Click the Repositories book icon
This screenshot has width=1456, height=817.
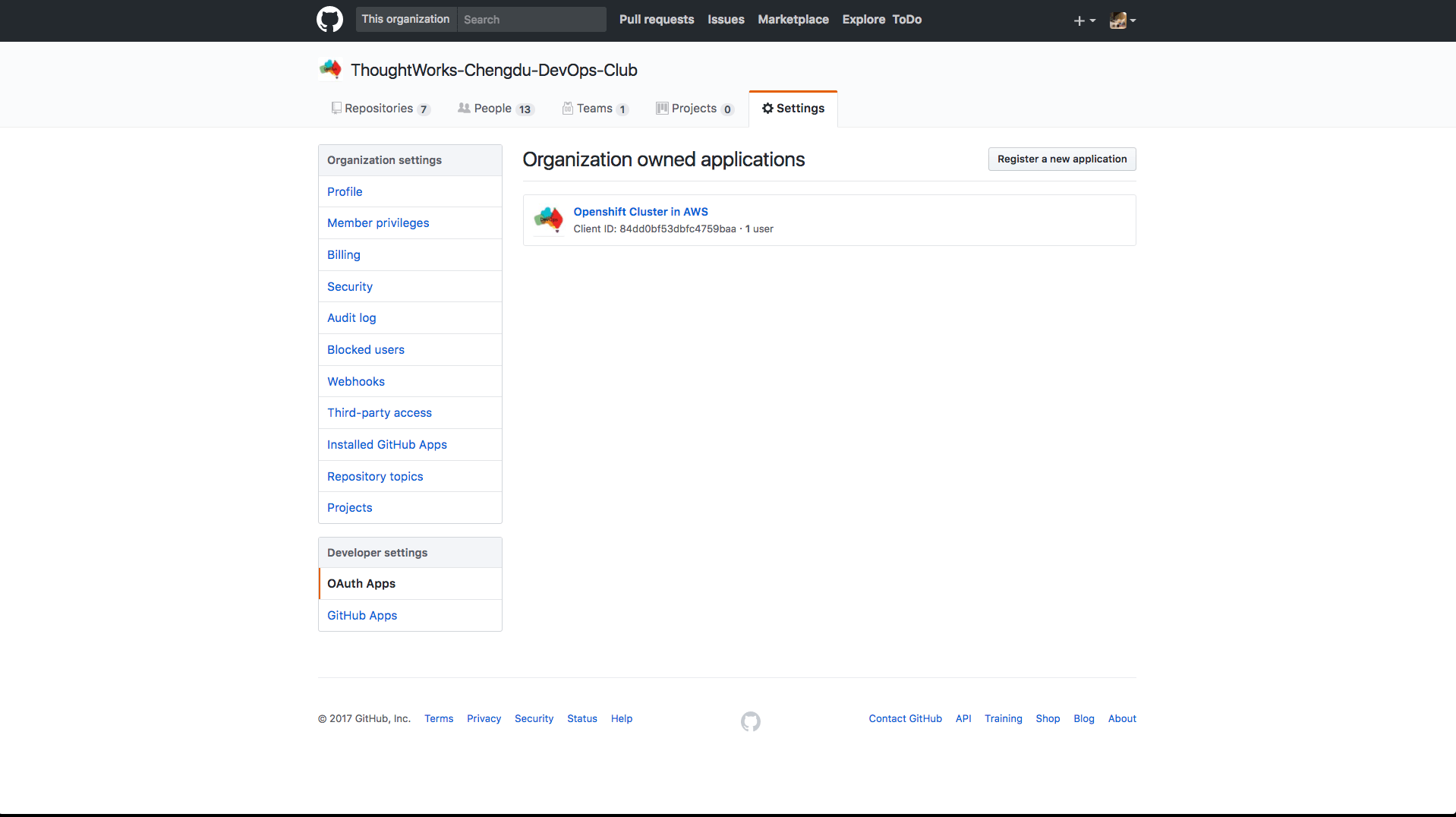click(x=336, y=109)
